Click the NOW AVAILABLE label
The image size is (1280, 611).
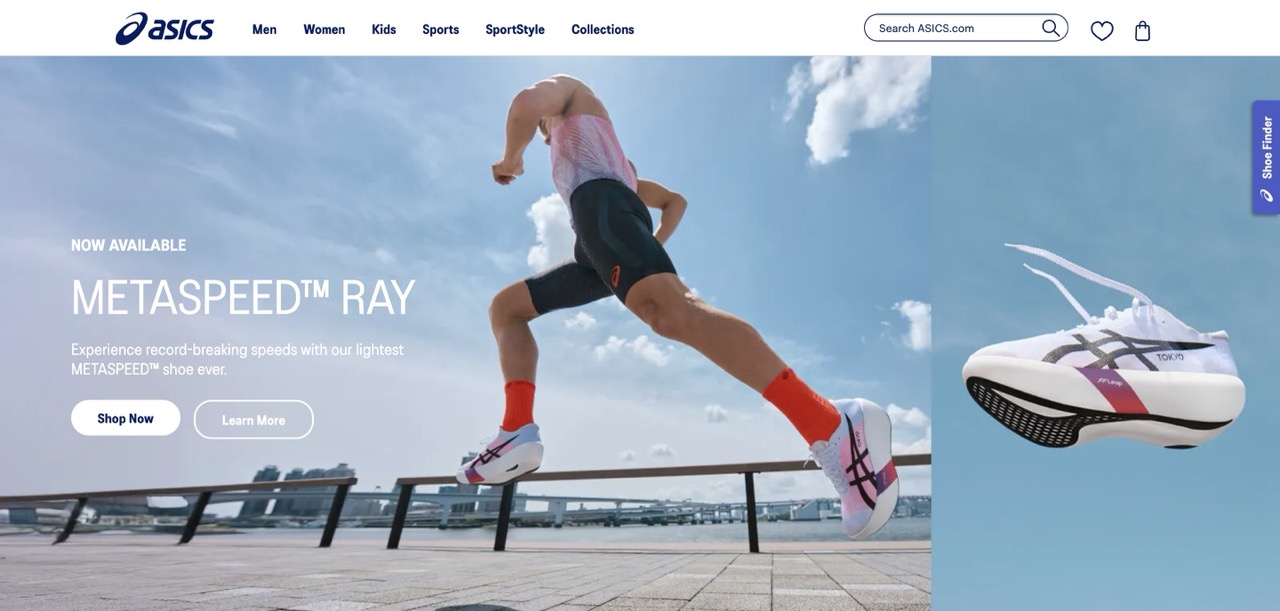[x=128, y=245]
